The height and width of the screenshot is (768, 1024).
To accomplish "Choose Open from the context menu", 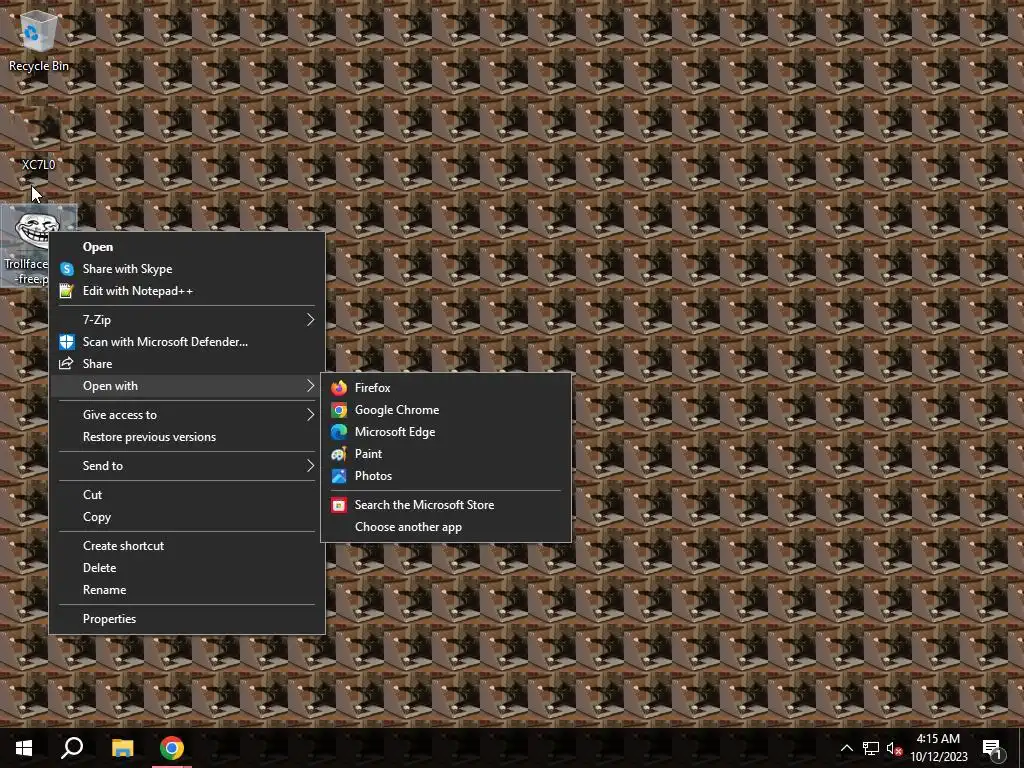I will pos(187,247).
